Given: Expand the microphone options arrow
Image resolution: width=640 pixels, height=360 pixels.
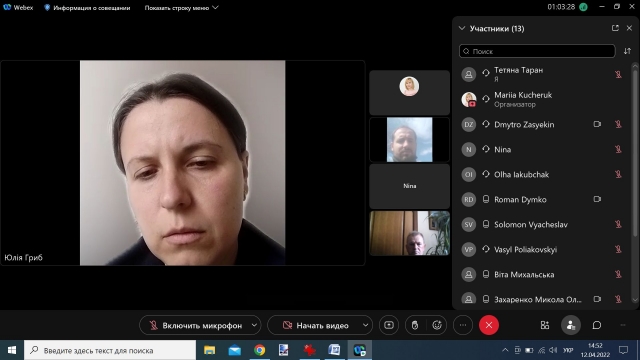Looking at the screenshot, I should 254,325.
